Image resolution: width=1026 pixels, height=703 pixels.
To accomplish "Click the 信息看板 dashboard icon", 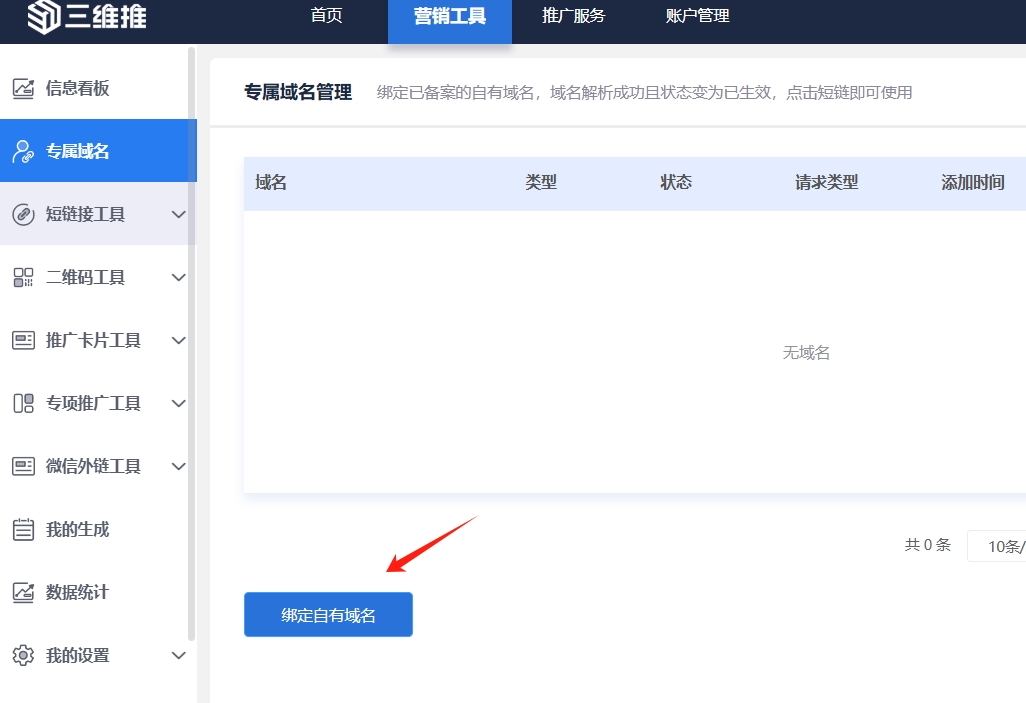I will [x=23, y=88].
